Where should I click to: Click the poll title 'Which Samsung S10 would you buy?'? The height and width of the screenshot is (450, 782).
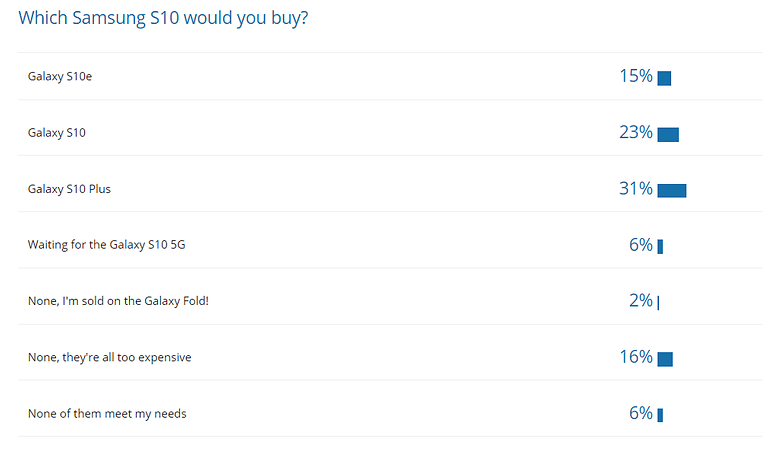click(x=163, y=18)
